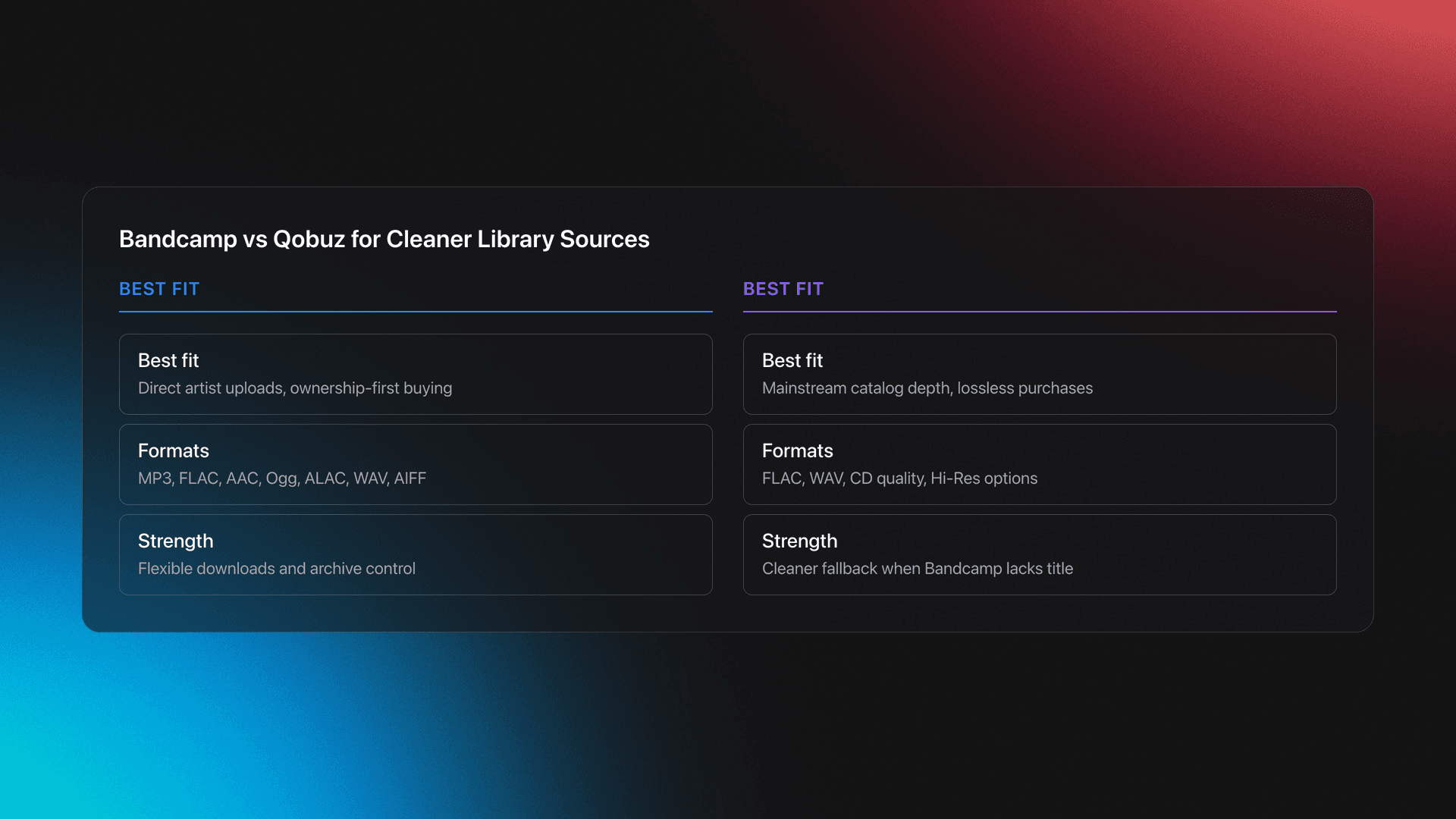
Task: Click 'Cleaner fallback when Bandcamp lacks title' text
Action: click(918, 568)
